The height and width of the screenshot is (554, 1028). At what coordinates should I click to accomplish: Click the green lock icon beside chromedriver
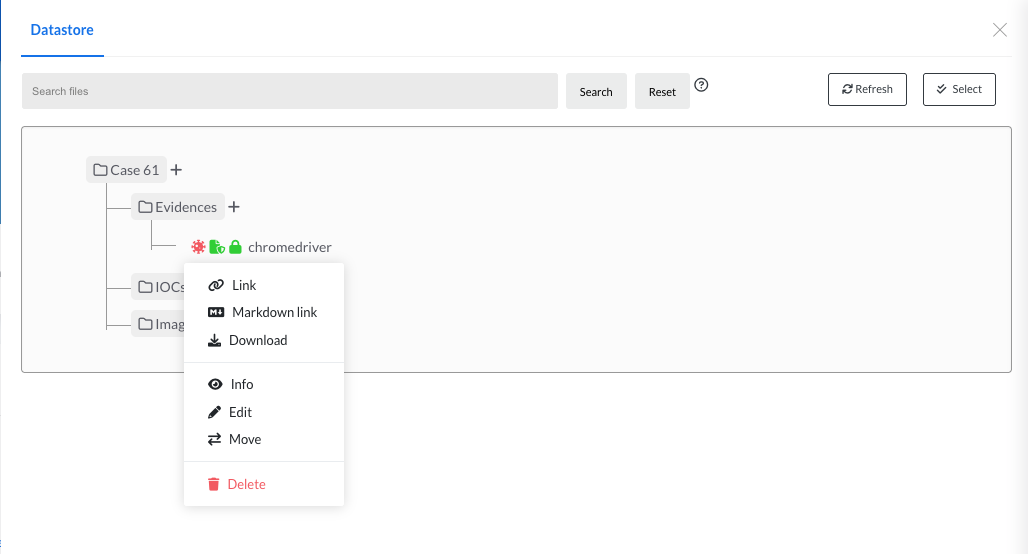(236, 247)
